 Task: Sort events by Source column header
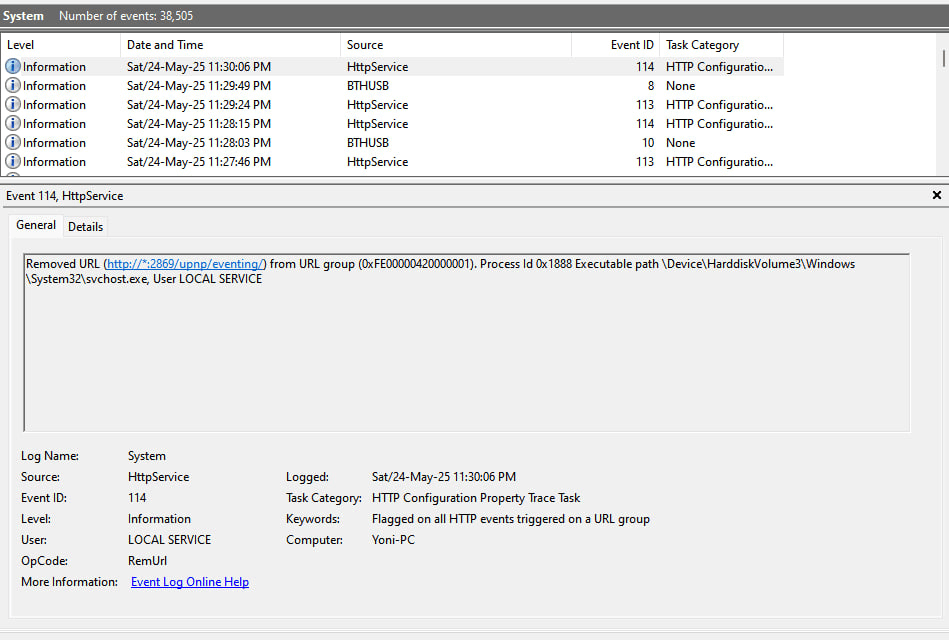click(456, 45)
